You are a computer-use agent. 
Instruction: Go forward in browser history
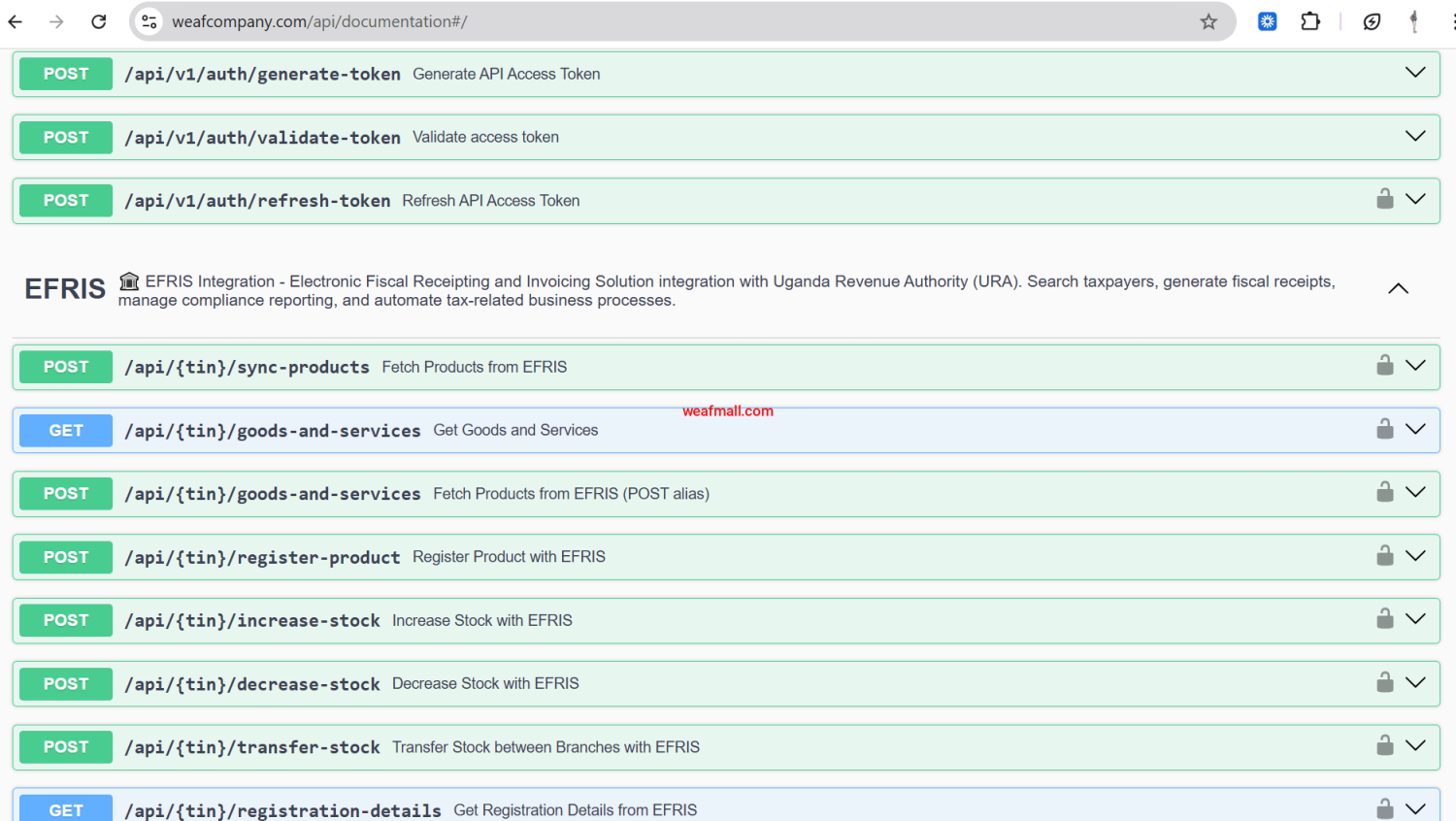click(x=56, y=21)
